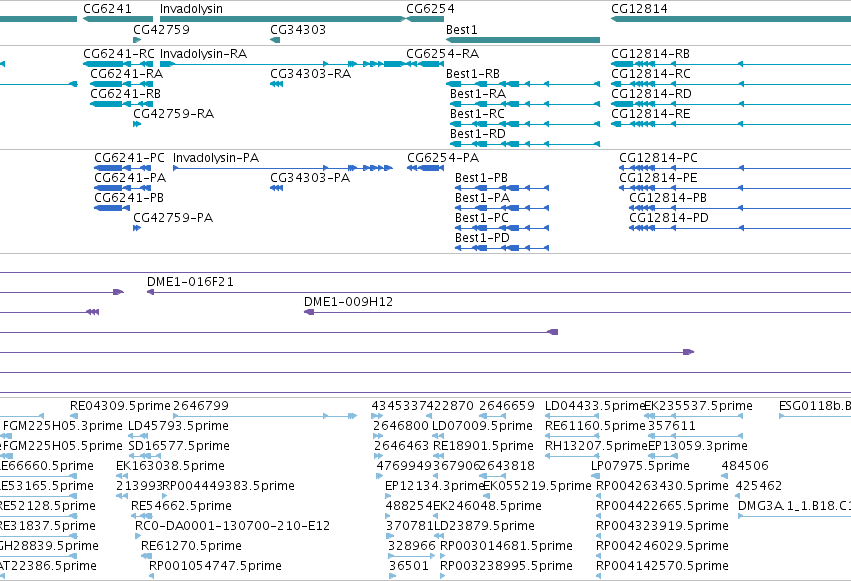Select transcript CG42759-RA
This screenshot has height=581, width=851.
[174, 114]
